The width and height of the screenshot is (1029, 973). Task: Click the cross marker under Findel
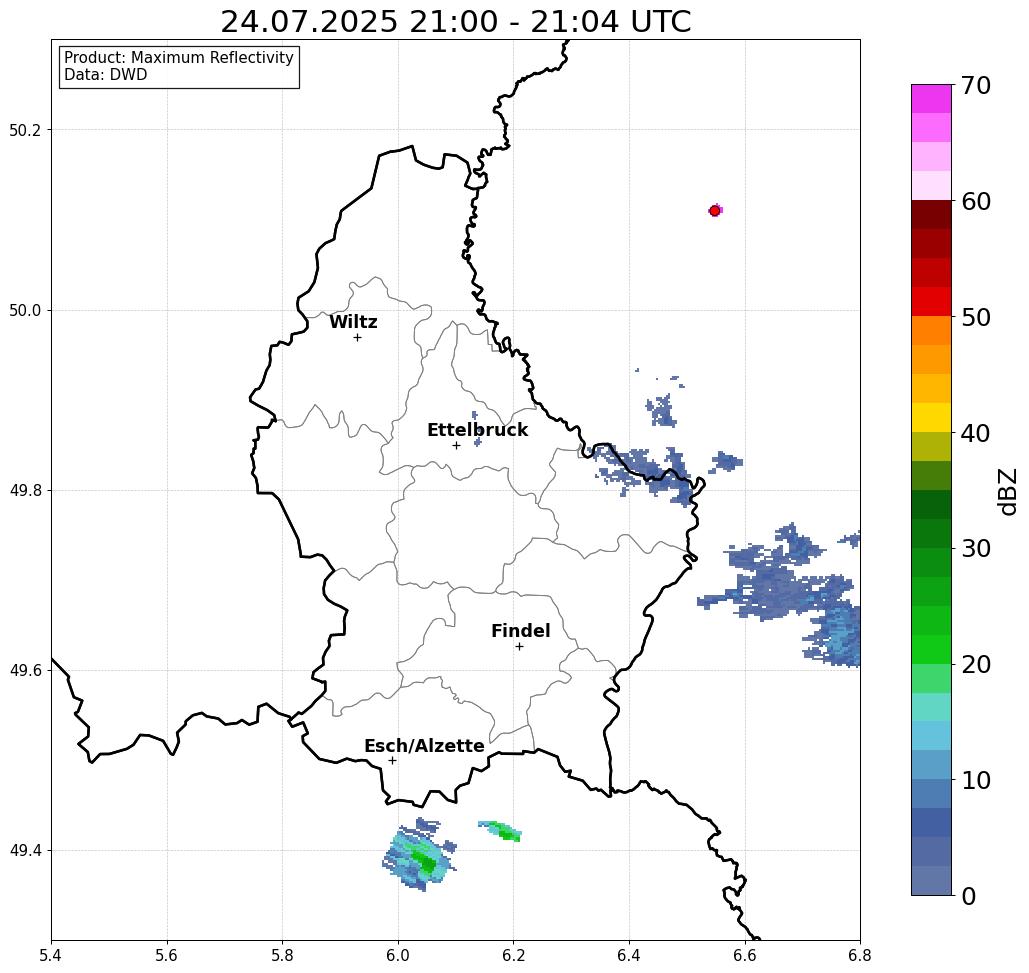coord(519,647)
